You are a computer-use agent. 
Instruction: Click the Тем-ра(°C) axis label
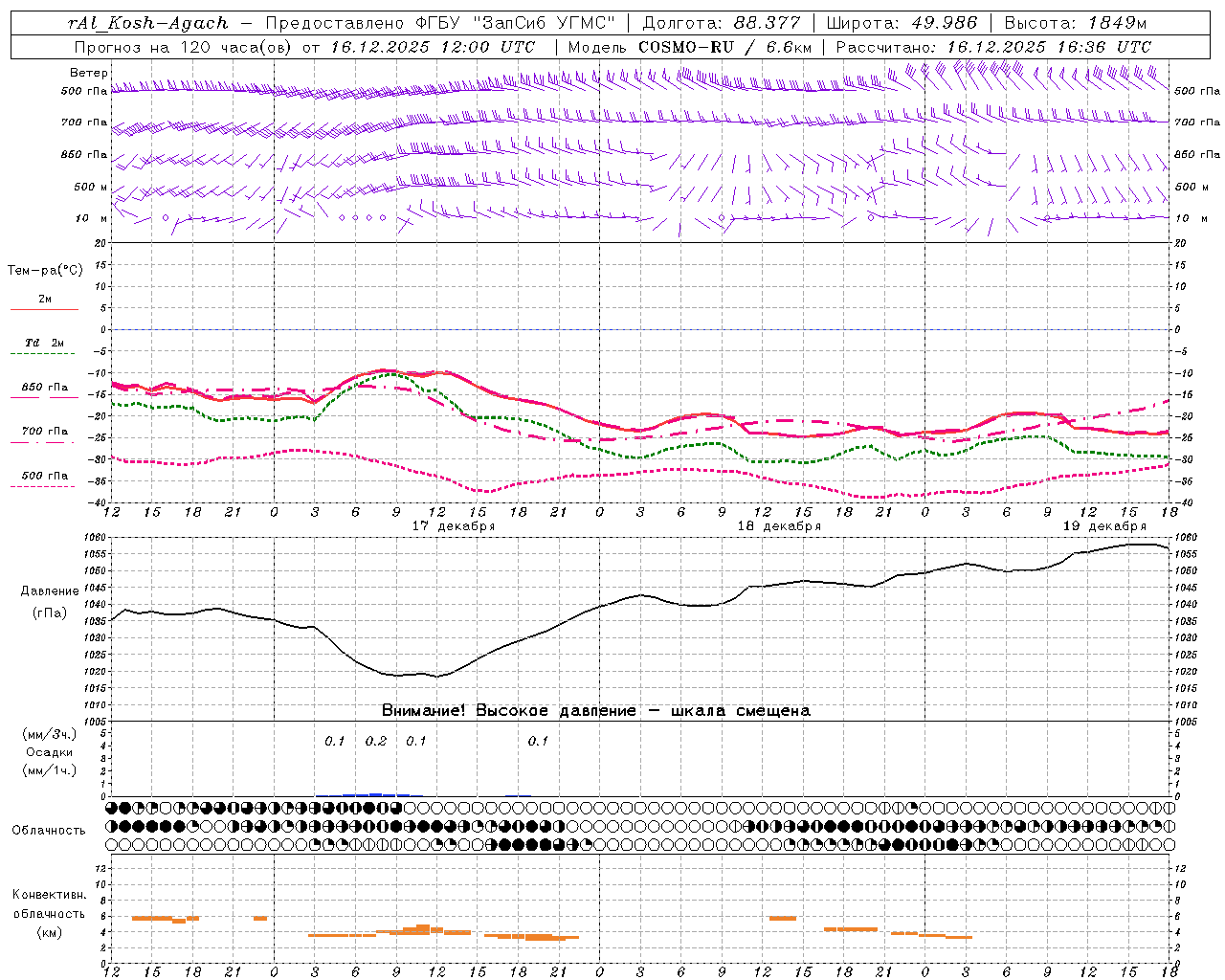point(45,271)
